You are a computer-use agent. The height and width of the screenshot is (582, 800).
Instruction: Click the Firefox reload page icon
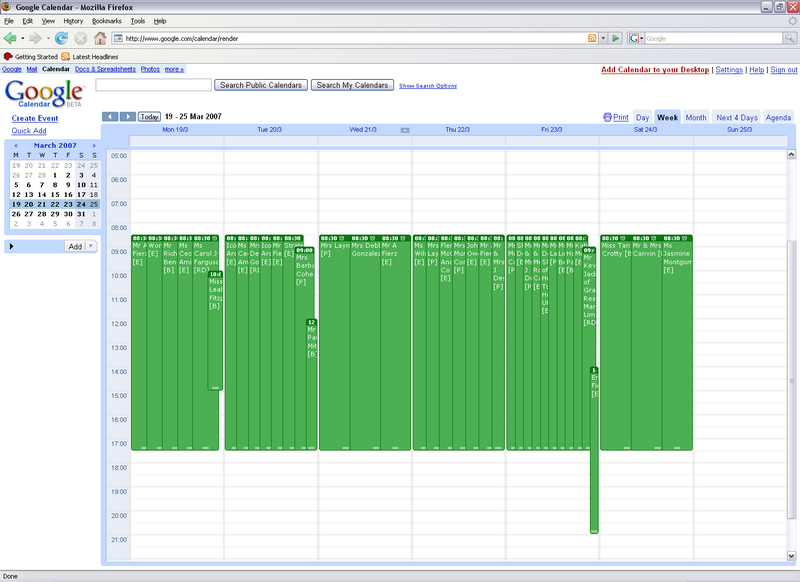point(61,38)
